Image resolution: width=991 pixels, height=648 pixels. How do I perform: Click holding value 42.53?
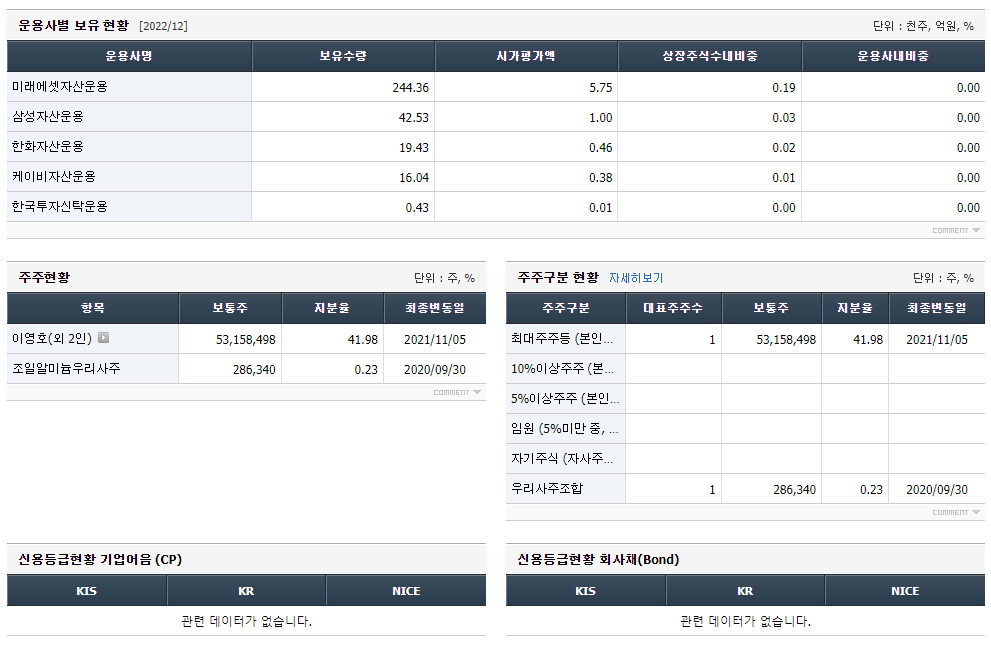point(413,118)
